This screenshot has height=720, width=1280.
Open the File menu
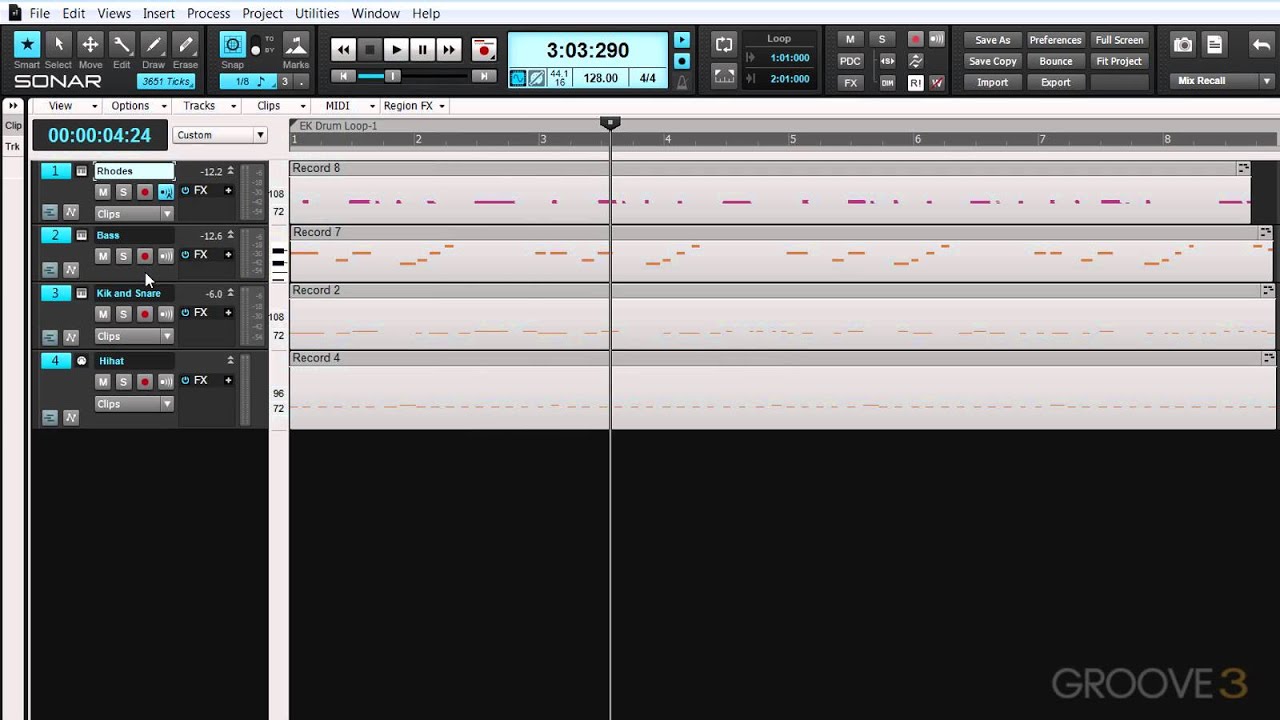coord(40,13)
